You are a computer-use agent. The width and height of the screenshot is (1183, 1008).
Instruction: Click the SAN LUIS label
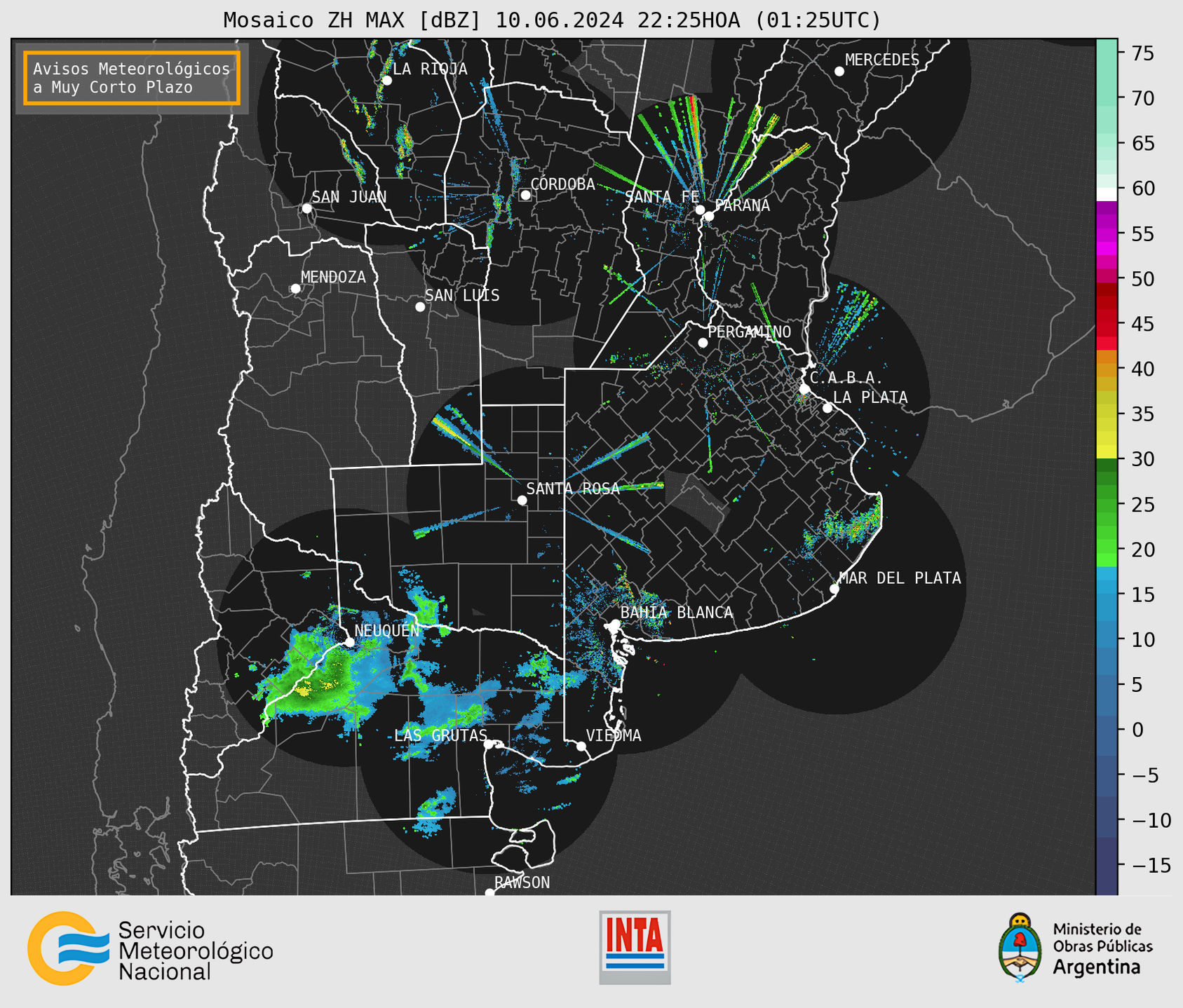point(462,295)
